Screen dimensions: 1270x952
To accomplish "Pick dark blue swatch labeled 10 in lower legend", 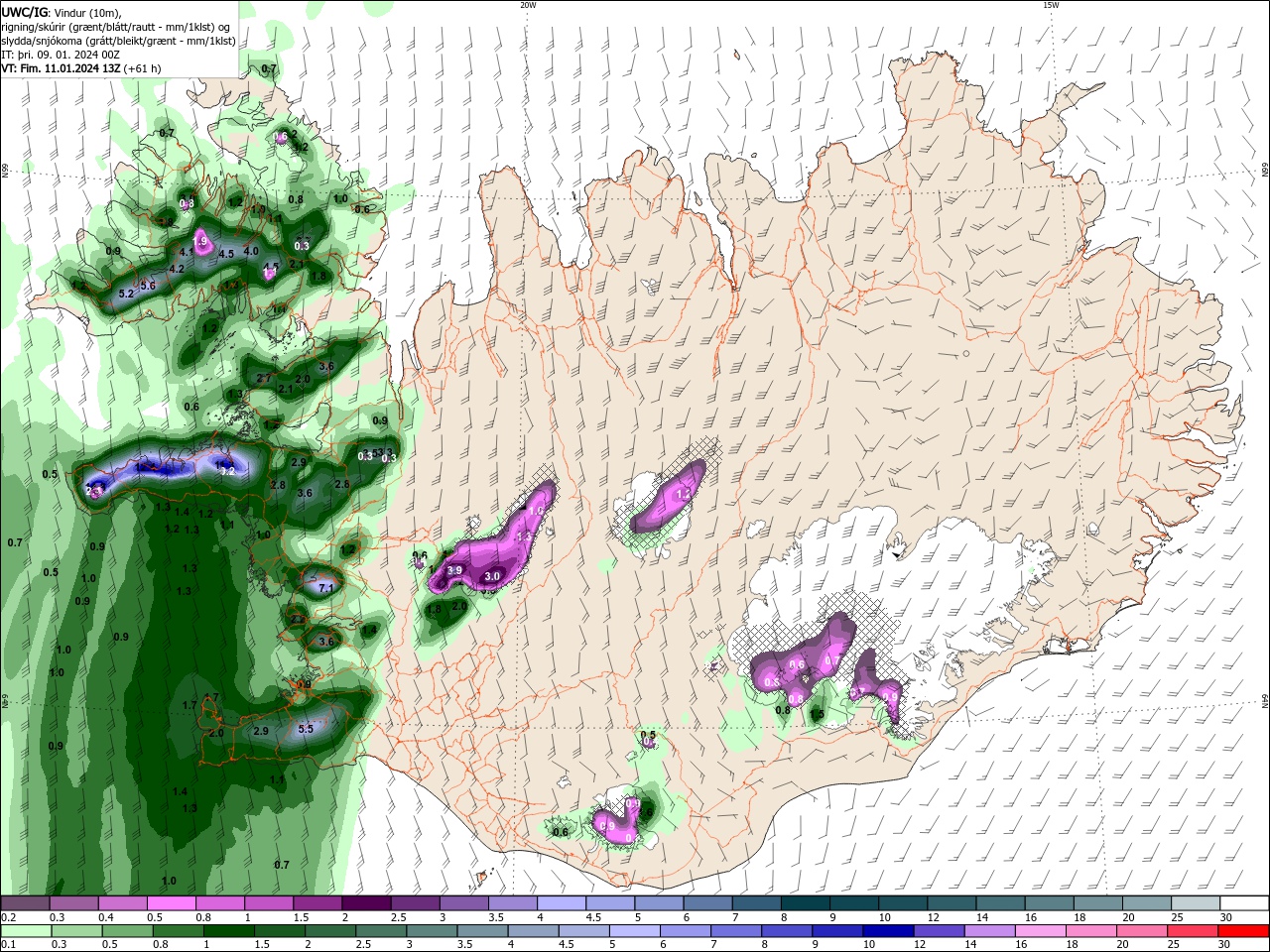I will pos(887,931).
